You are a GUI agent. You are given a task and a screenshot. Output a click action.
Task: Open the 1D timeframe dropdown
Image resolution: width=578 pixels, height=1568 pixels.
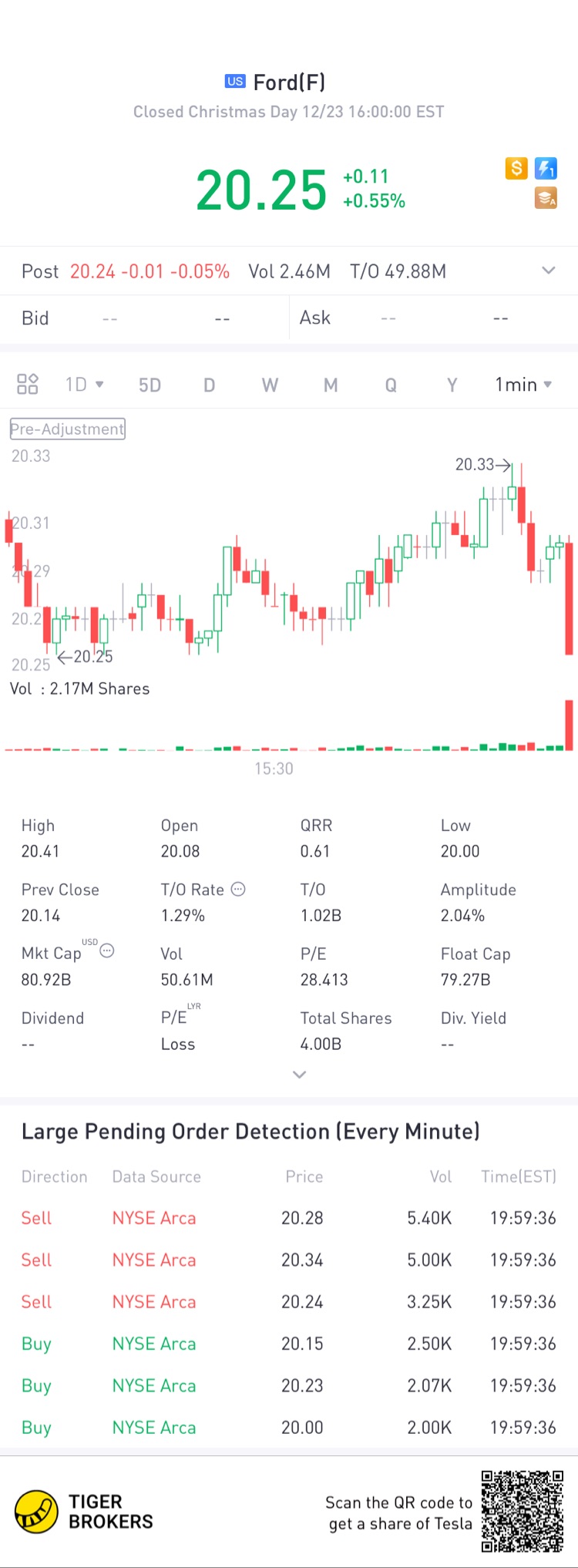pos(84,384)
